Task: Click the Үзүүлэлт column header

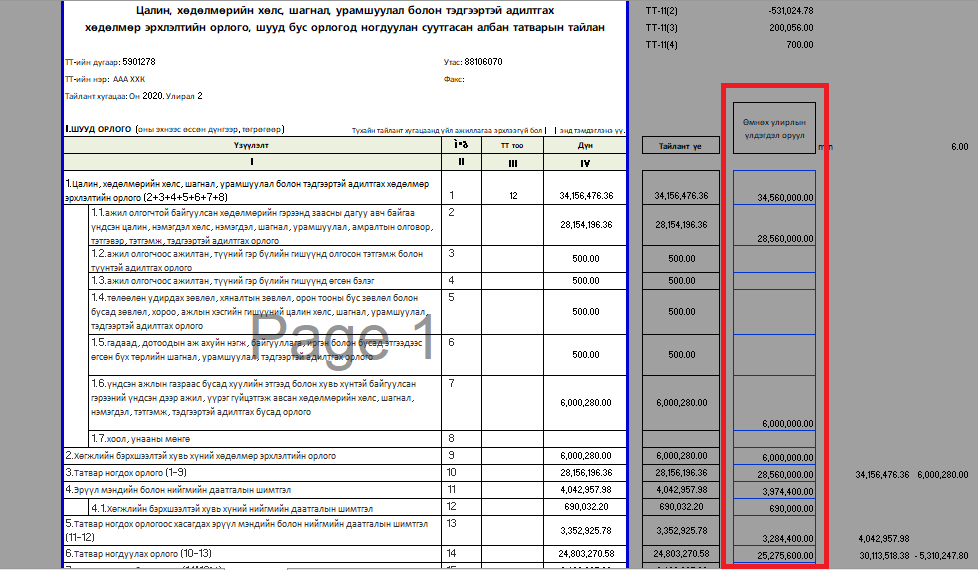Action: (x=251, y=145)
